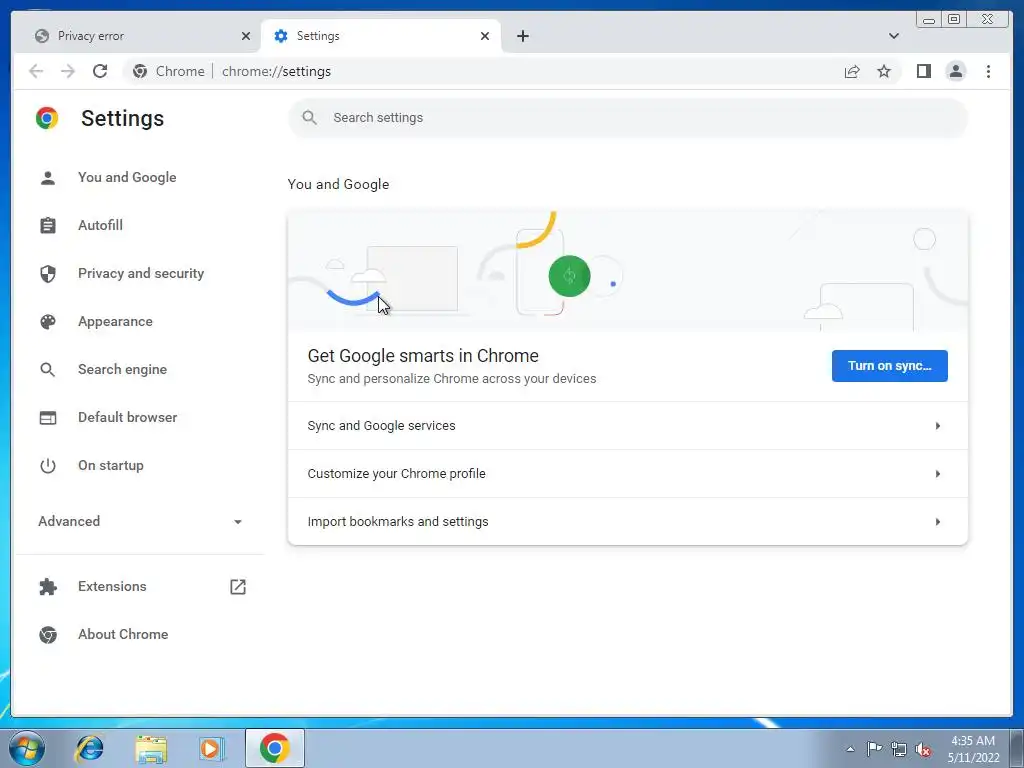Viewport: 1024px width, 768px height.
Task: Switch to the Settings tab
Action: (381, 36)
